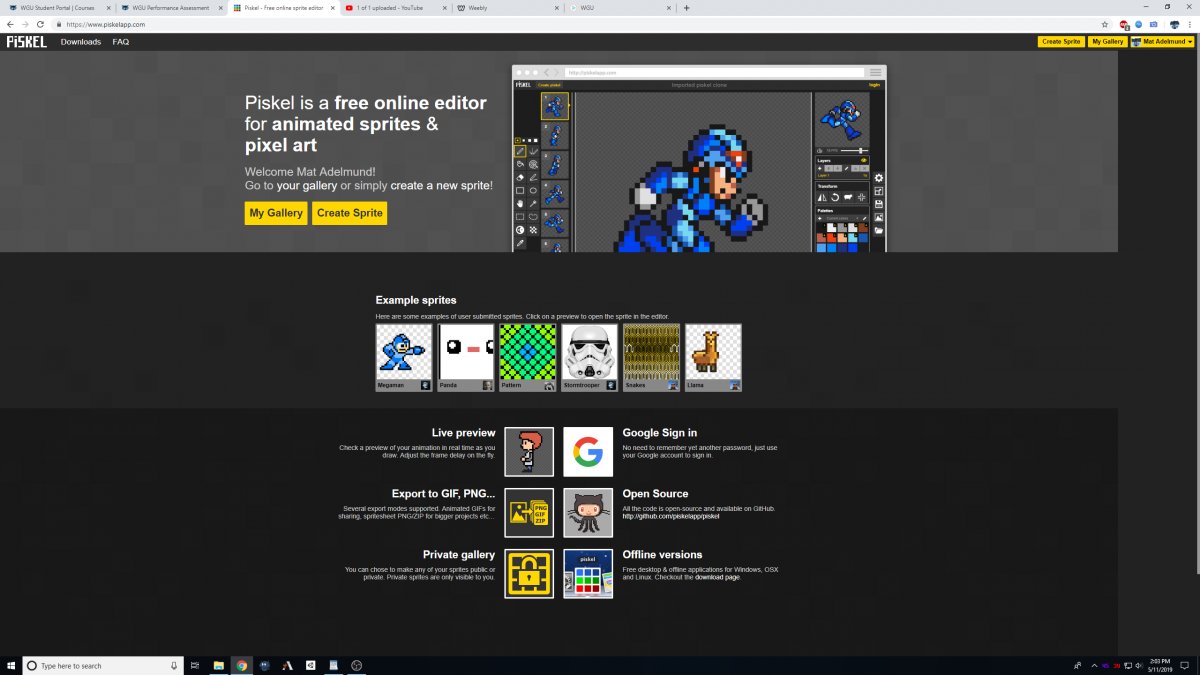Screen dimensions: 1200x675
Task: Click the 'Google Sign in' heading
Action: coord(660,433)
